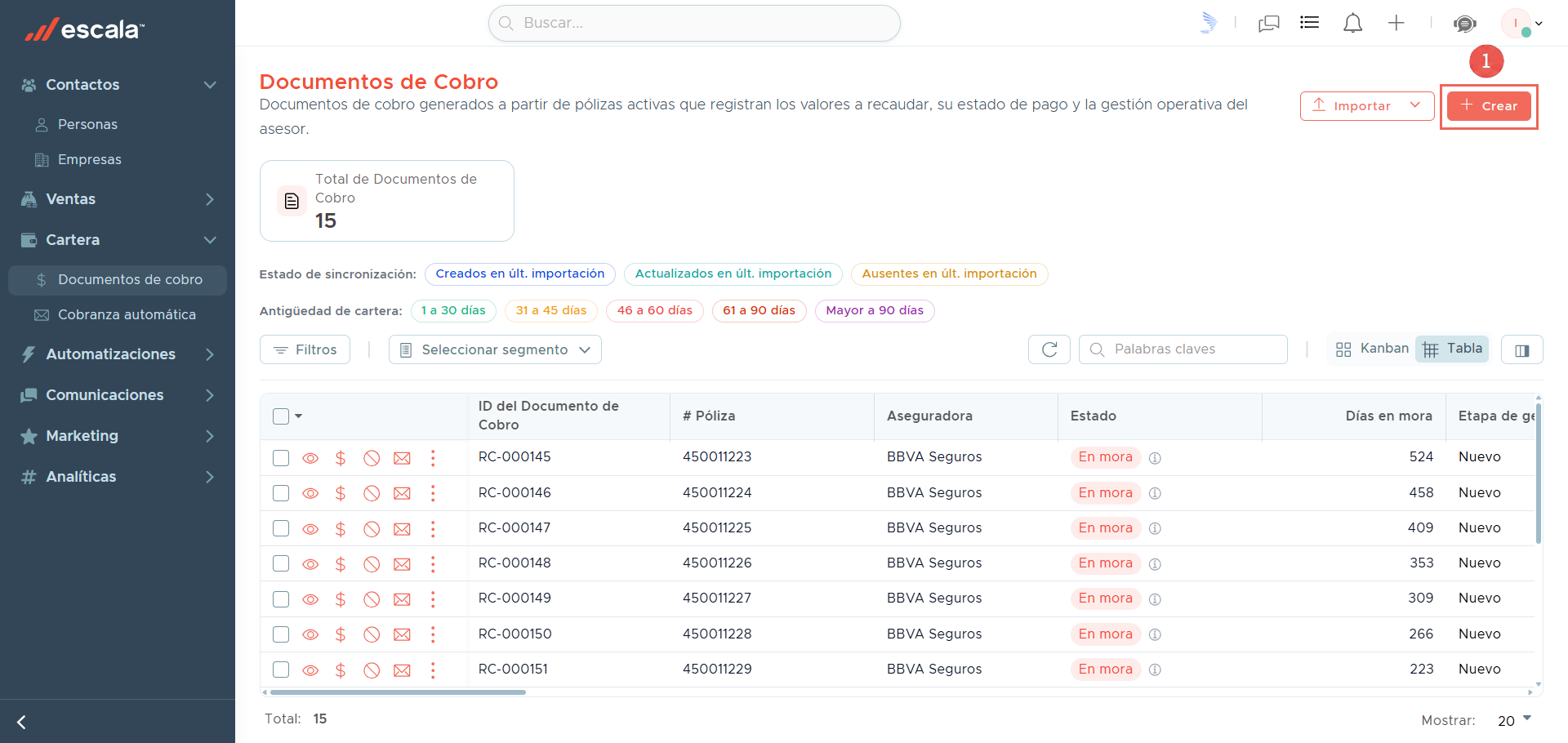This screenshot has width=1568, height=743.
Task: Select the checkbox for RC-000149
Action: (x=281, y=599)
